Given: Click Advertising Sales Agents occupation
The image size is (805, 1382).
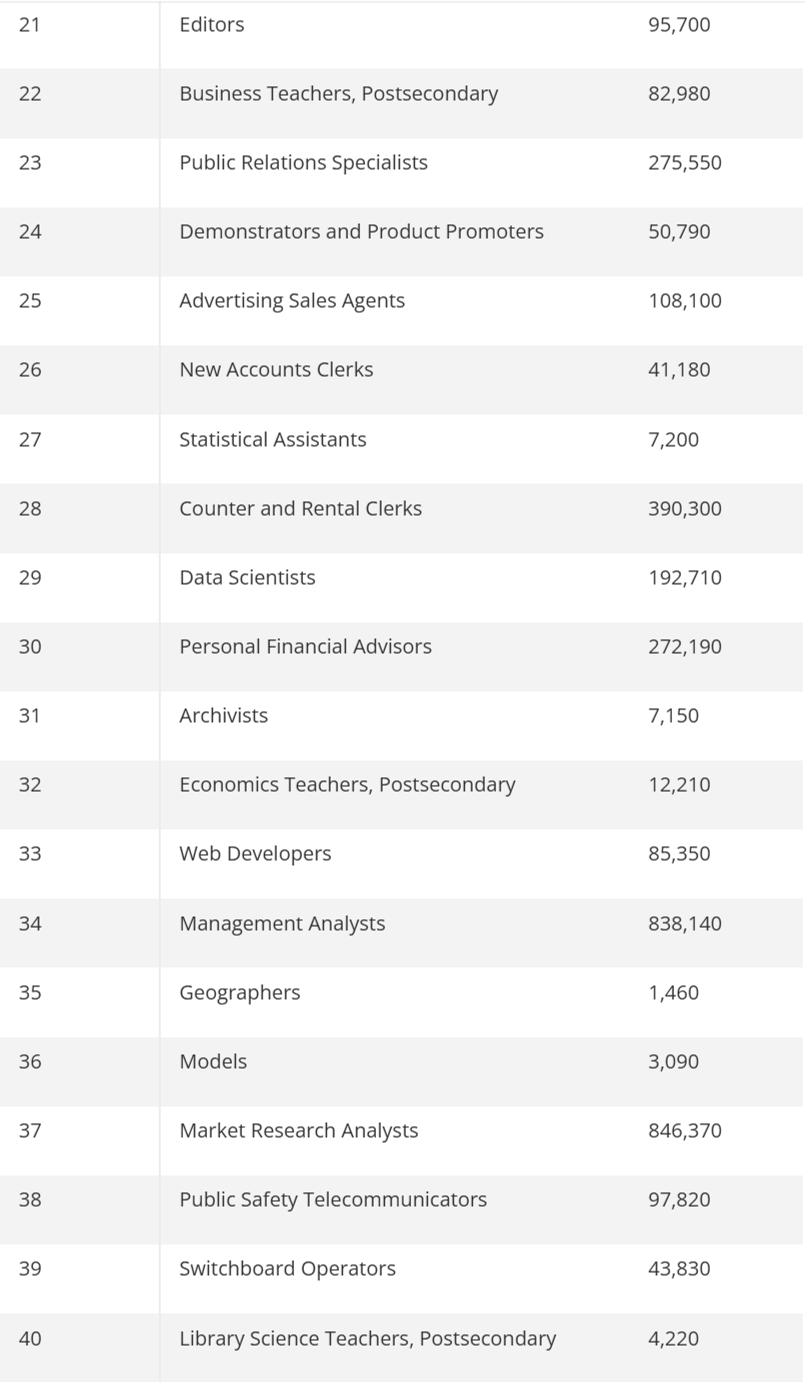Looking at the screenshot, I should coord(292,301).
